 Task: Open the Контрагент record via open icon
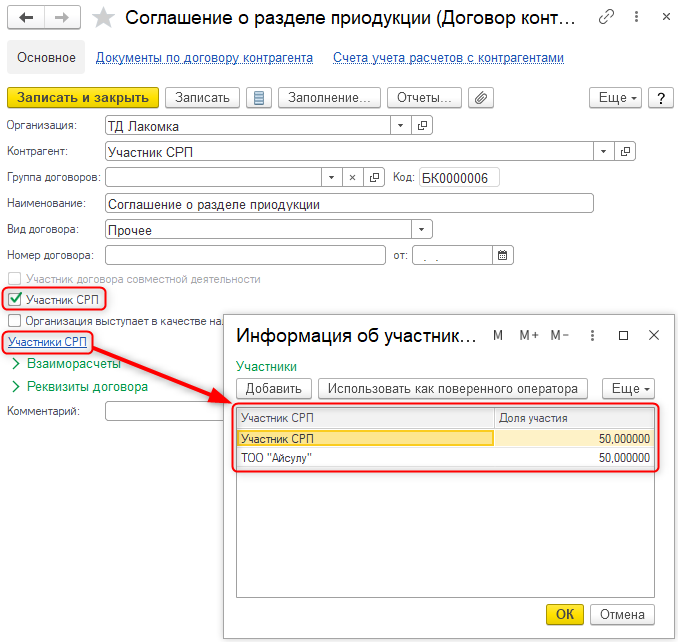pyautogui.click(x=627, y=151)
